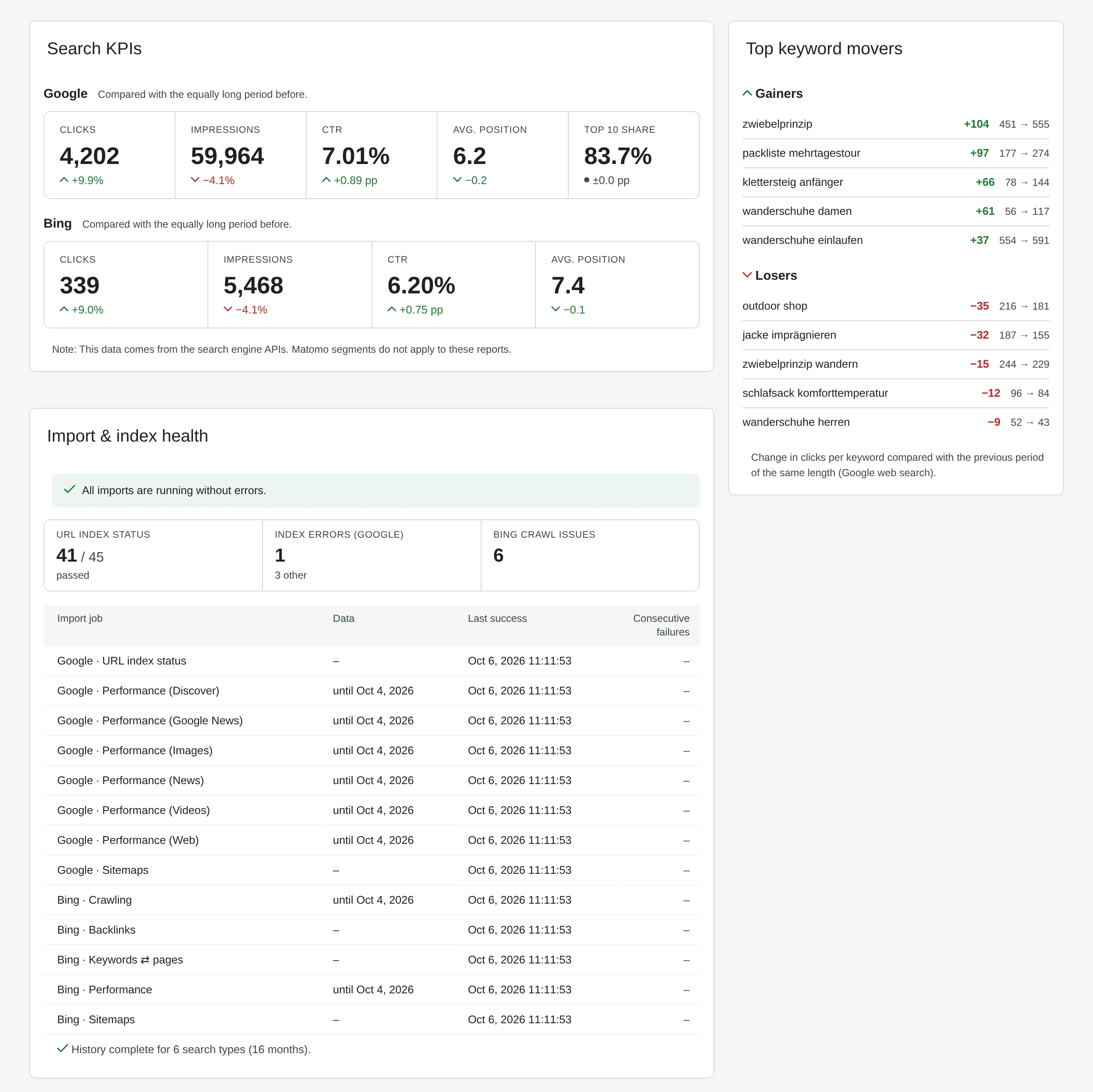Click the schlafsack komforttemperatur keyword
Screen dimensions: 1093x1092
point(815,393)
